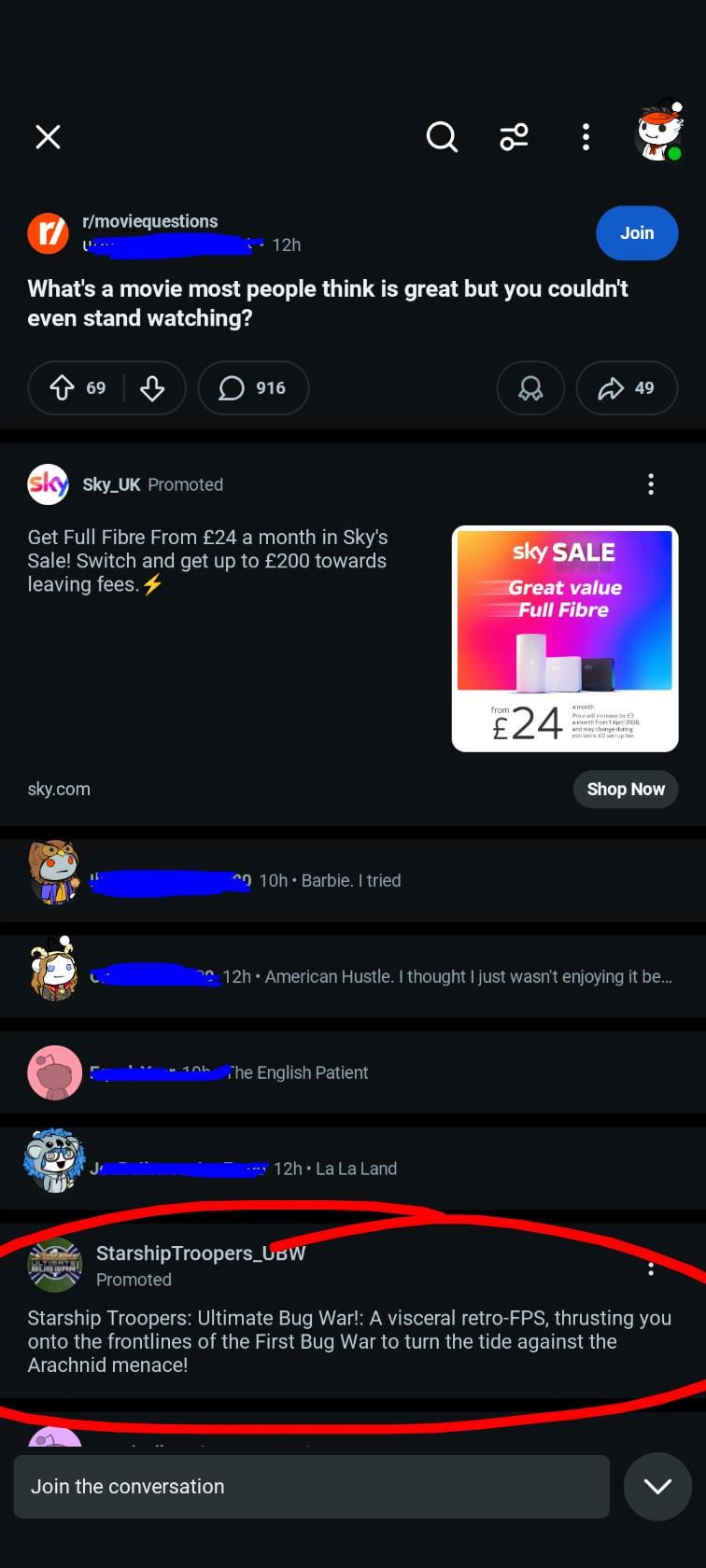Tap Shop Now on Sky ad
The width and height of the screenshot is (706, 1568).
click(626, 789)
